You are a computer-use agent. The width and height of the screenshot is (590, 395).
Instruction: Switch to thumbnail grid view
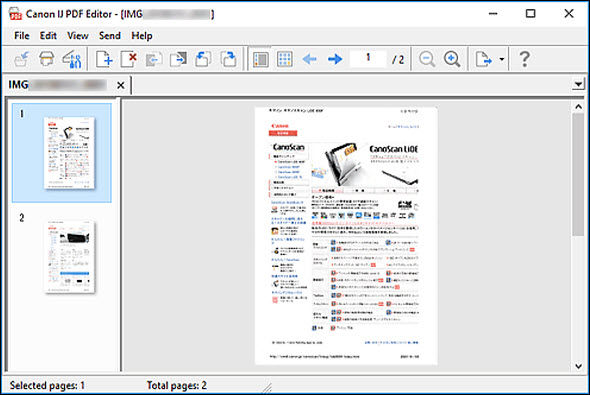(x=285, y=59)
